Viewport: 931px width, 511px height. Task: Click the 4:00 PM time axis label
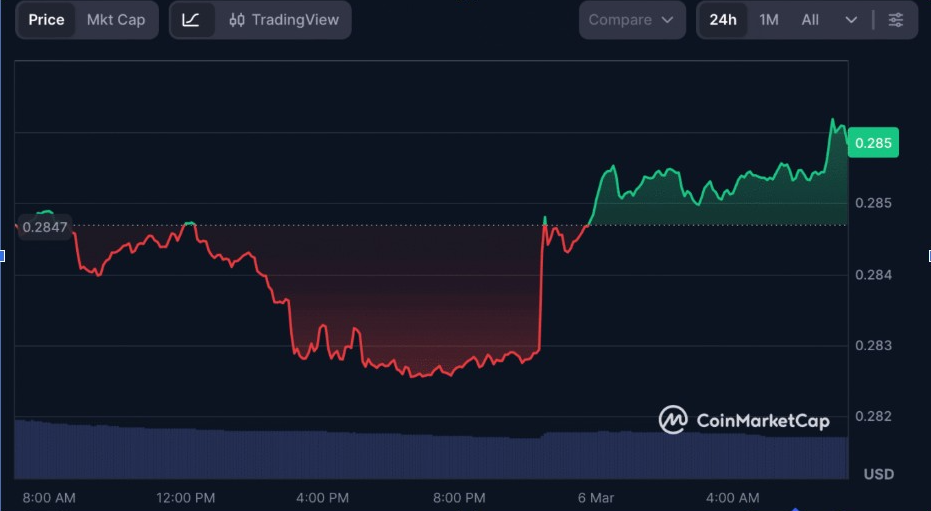[x=322, y=498]
